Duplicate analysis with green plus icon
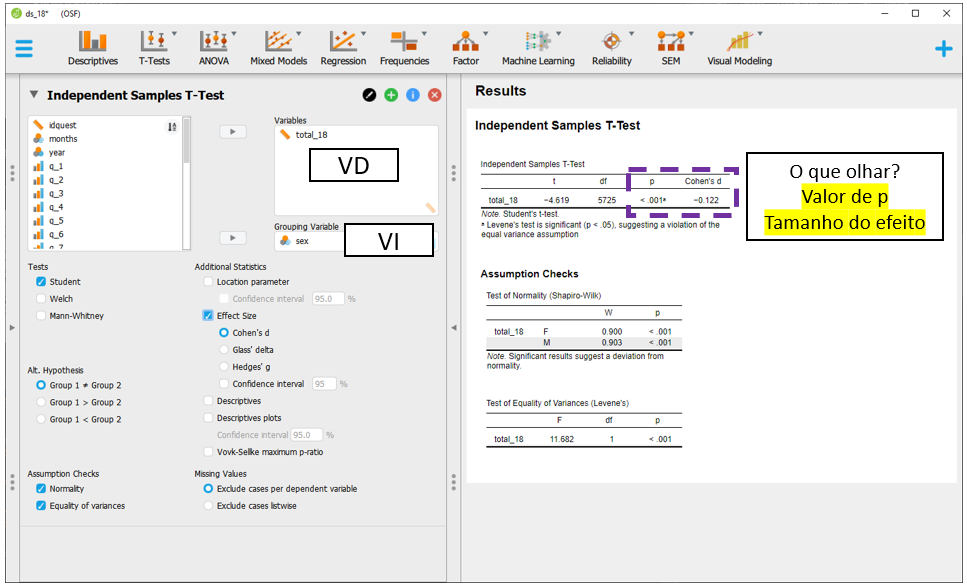The height and width of the screenshot is (586, 967). coord(391,95)
